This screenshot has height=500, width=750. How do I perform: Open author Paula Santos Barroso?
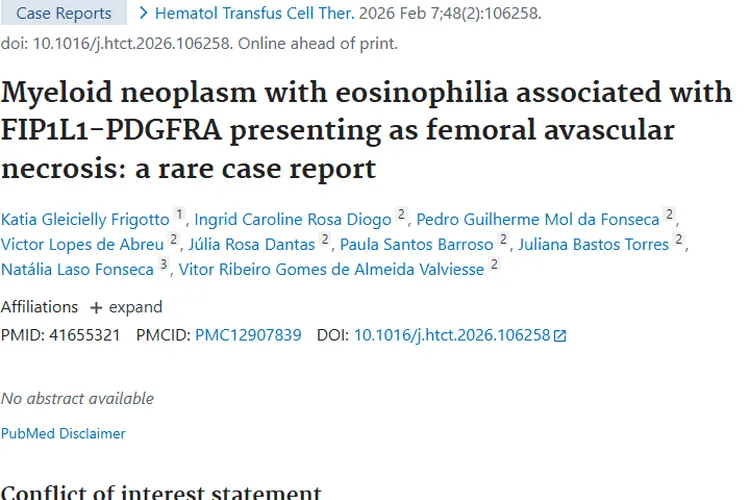(x=416, y=244)
